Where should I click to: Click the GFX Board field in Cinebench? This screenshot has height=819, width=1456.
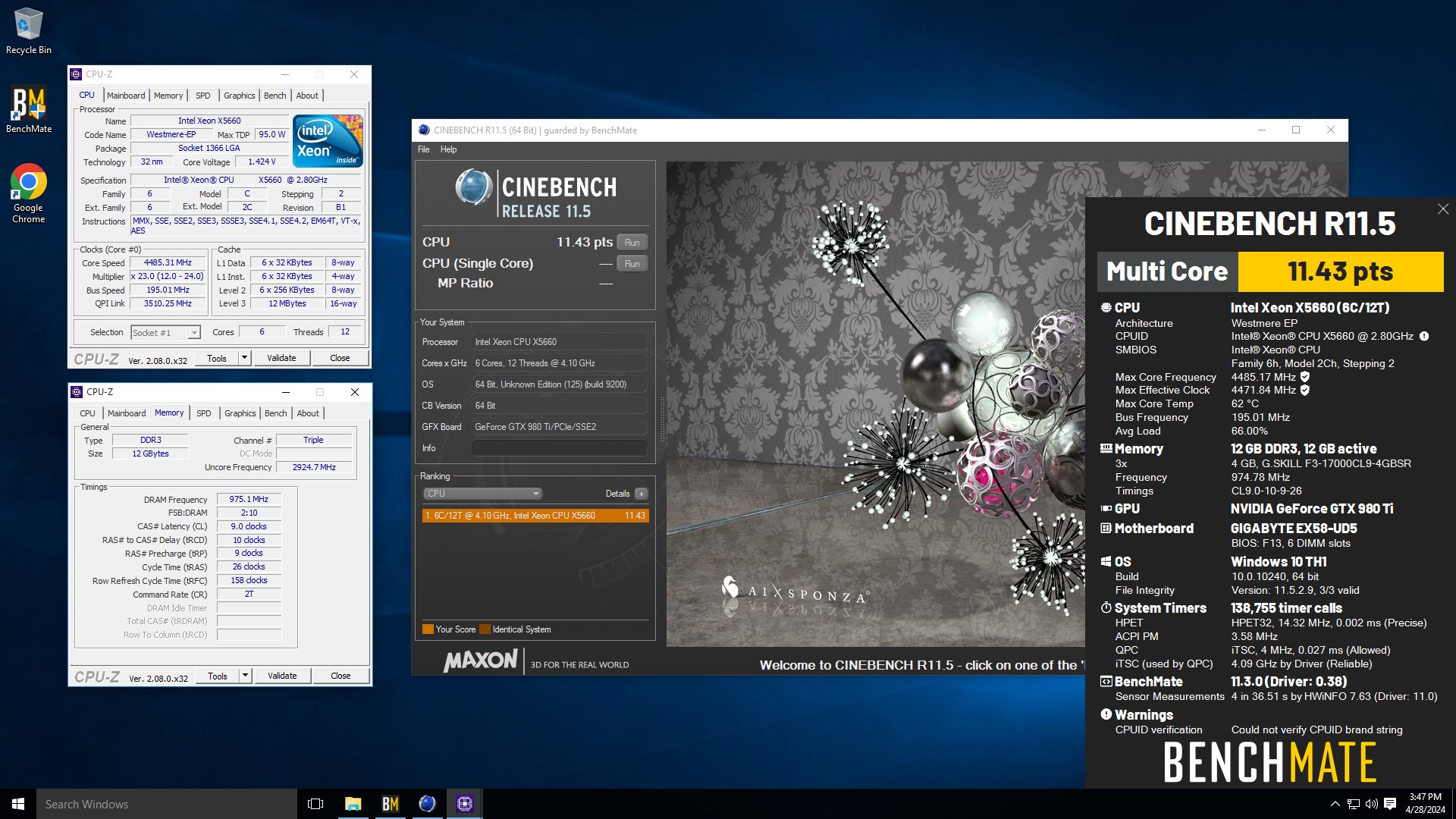[x=560, y=427]
